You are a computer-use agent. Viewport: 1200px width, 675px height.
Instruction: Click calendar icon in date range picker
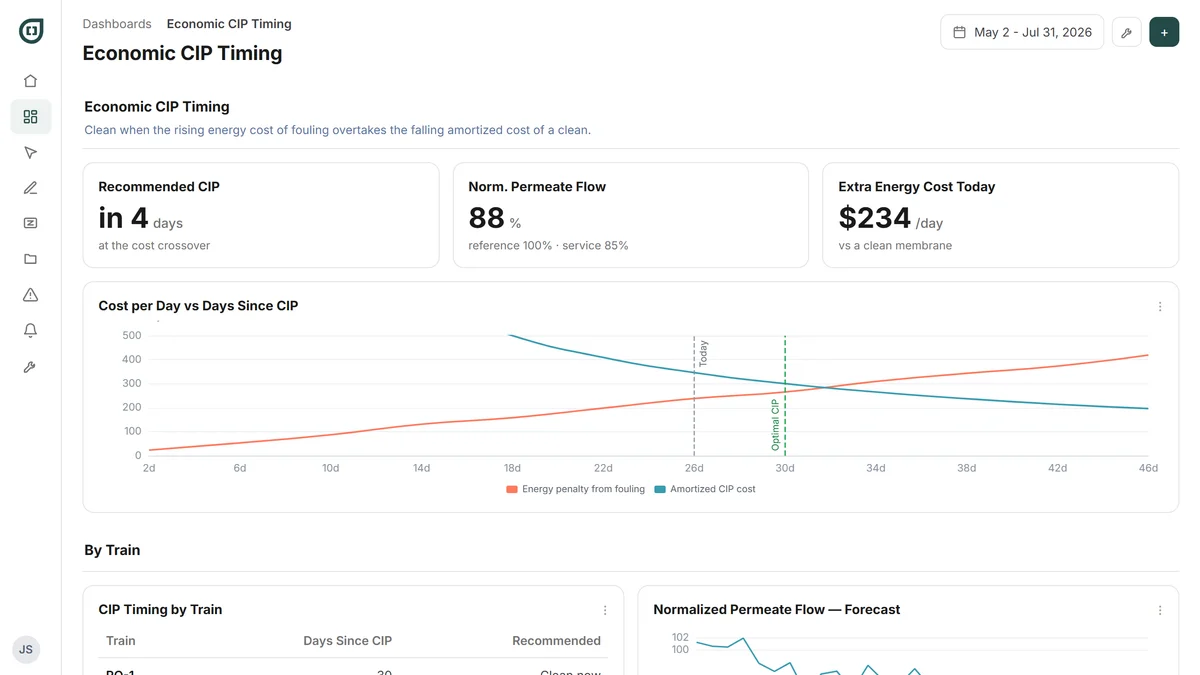(959, 32)
